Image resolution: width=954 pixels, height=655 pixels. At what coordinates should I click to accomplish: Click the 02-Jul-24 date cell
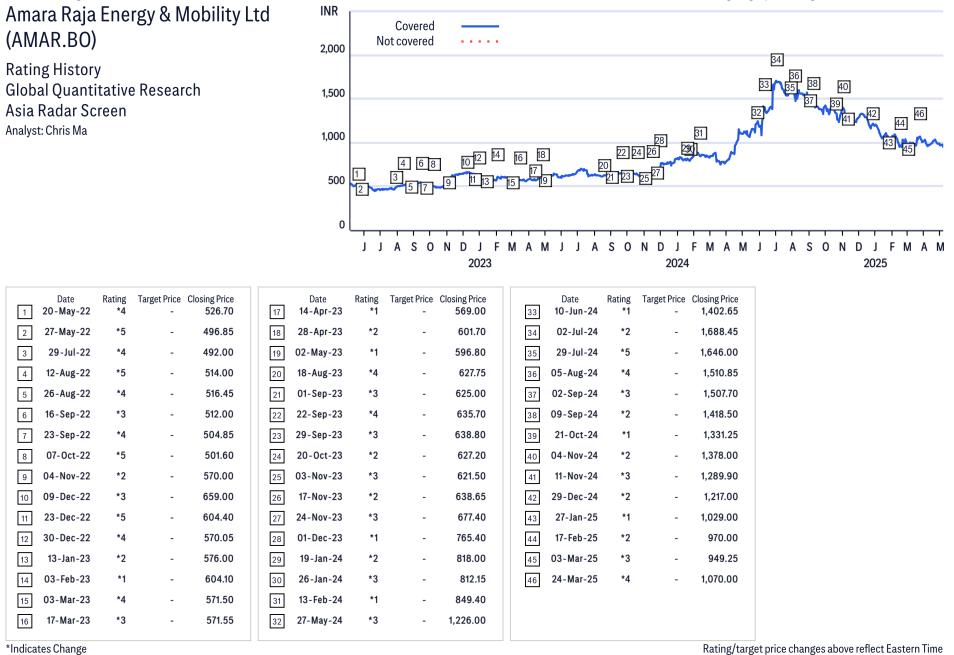coord(577,332)
